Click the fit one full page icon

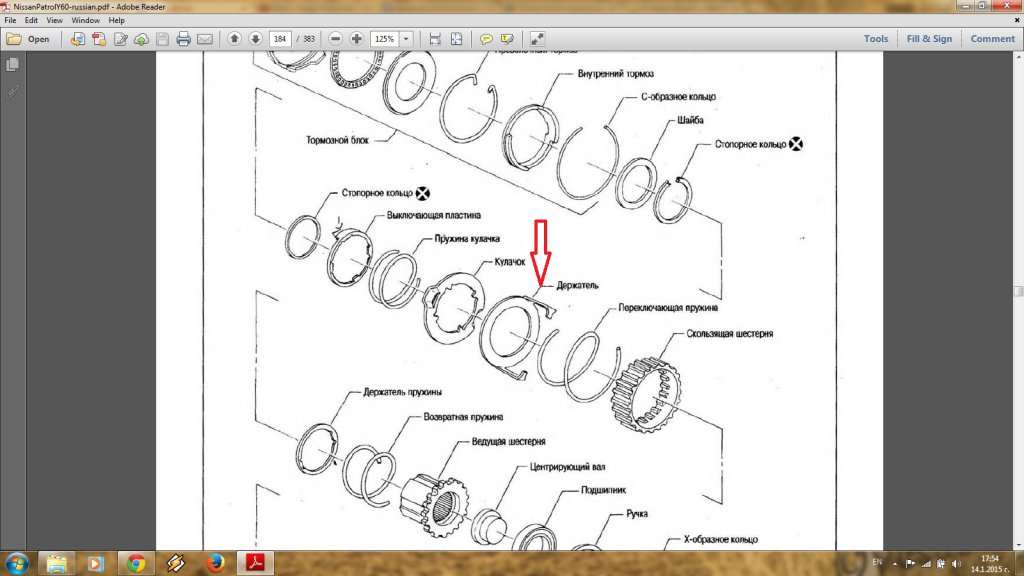[457, 39]
